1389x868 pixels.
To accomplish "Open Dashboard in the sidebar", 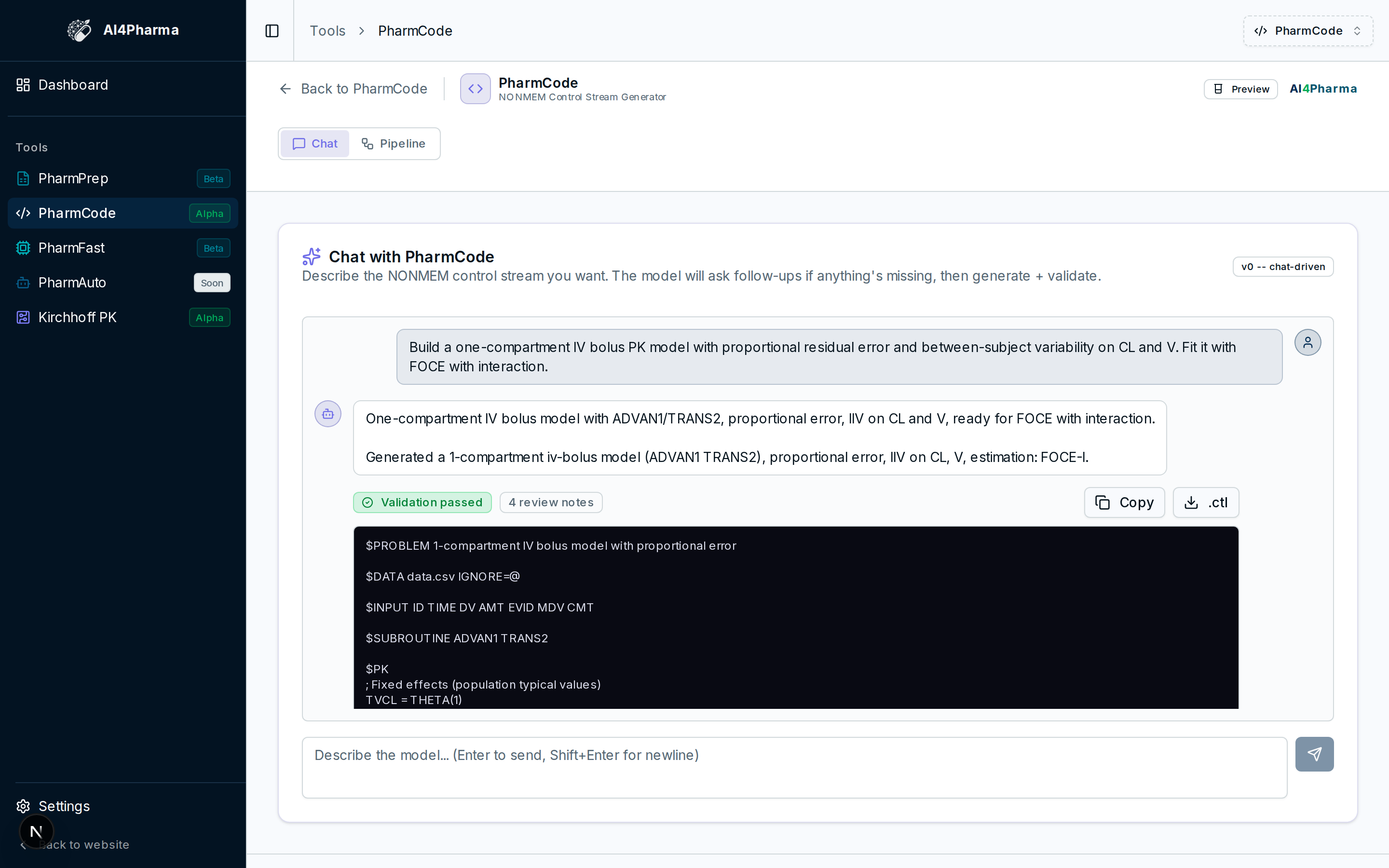I will [123, 85].
